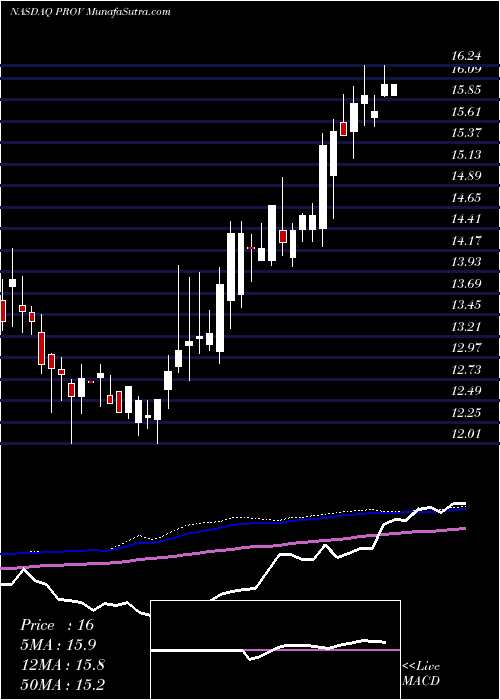
Task: Click the Price : 16 readout
Action: point(57,625)
